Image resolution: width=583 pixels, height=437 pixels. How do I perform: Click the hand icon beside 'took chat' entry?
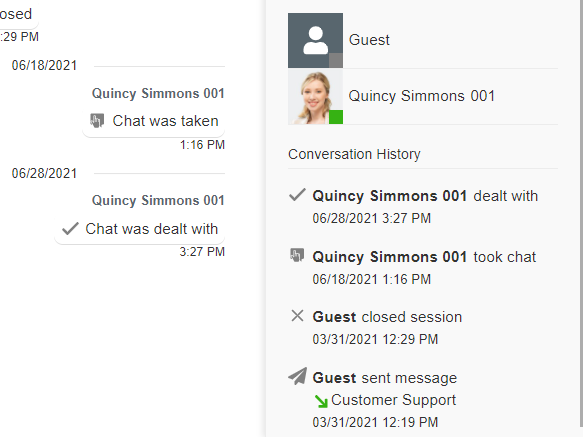click(297, 256)
